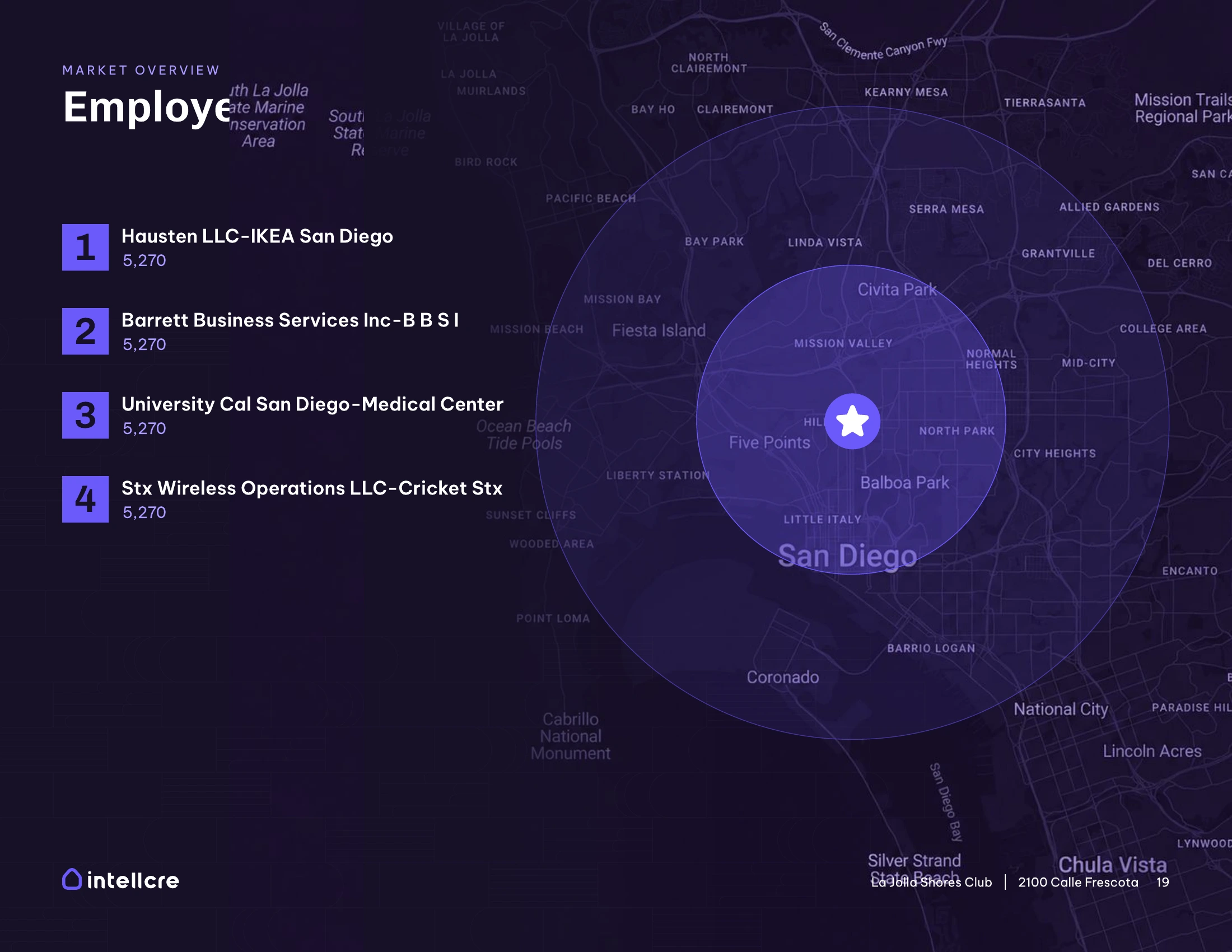Click the "Cabrillo National Monument" map label
Image resolution: width=1232 pixels, height=952 pixels.
[x=570, y=736]
